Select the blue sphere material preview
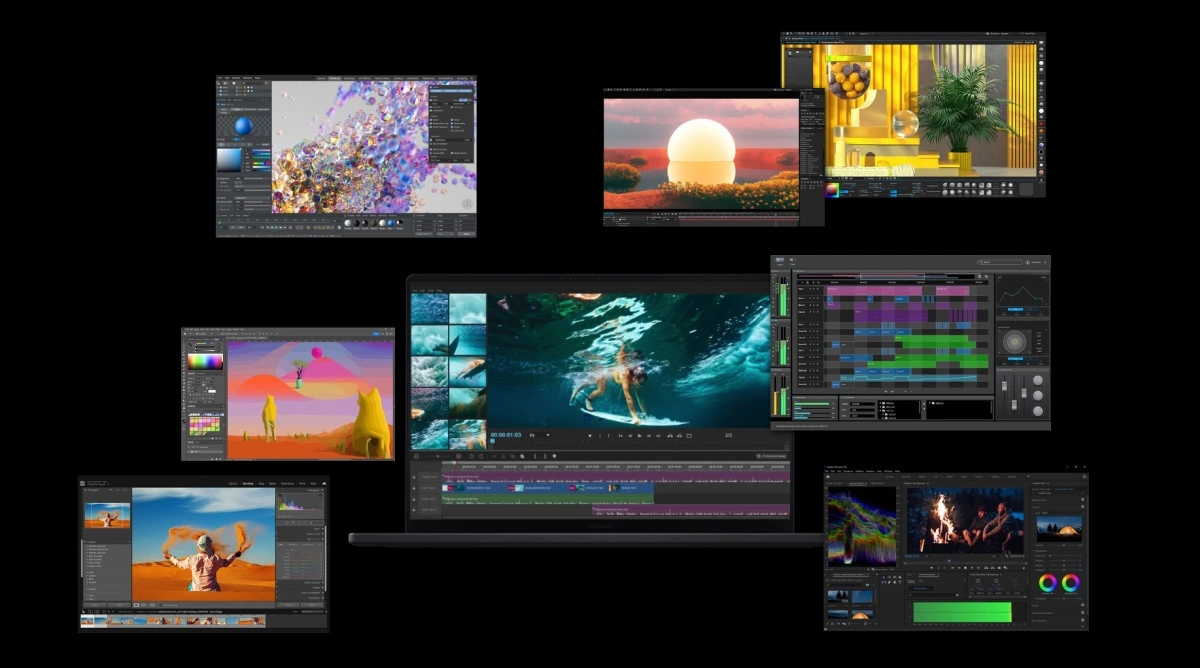 tap(243, 126)
